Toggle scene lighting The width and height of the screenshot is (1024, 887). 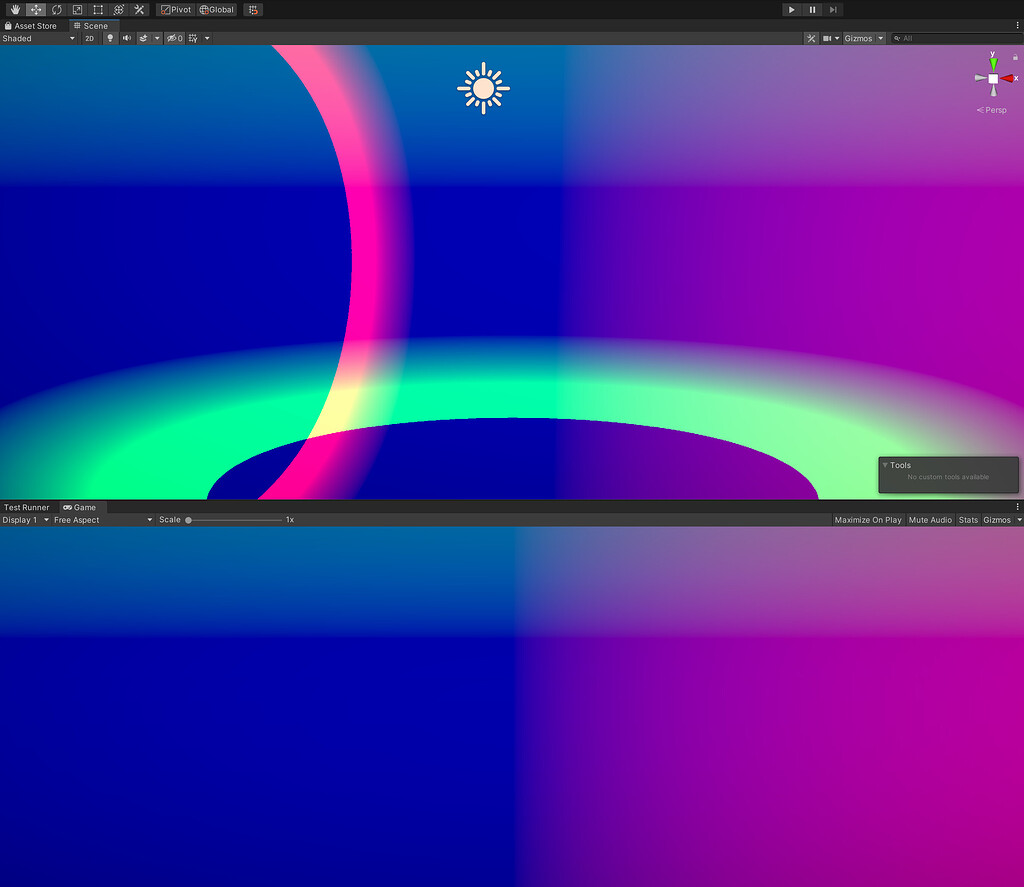point(110,38)
